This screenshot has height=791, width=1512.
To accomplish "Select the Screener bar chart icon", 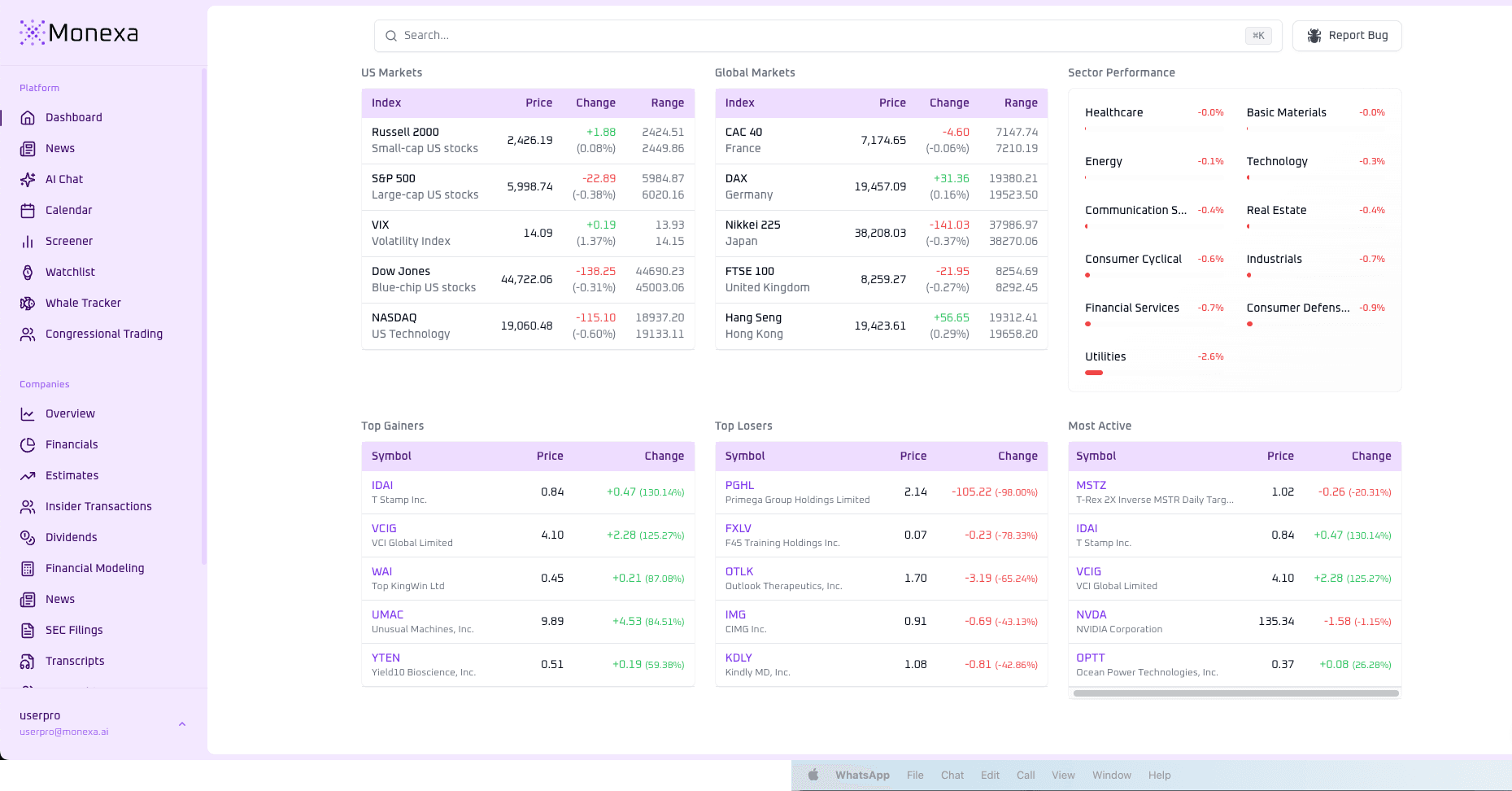I will pyautogui.click(x=28, y=241).
